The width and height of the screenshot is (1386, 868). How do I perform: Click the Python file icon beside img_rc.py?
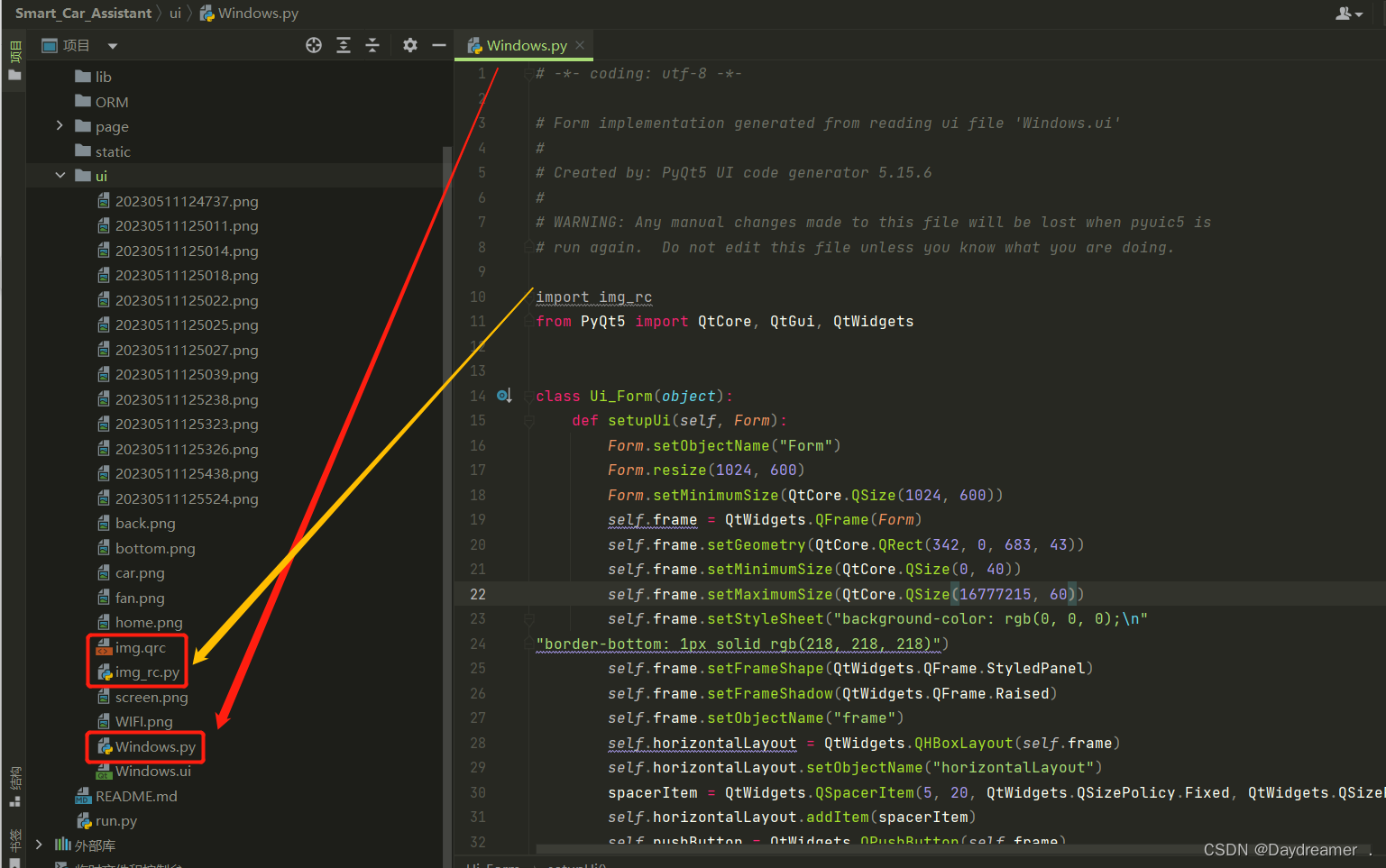104,672
